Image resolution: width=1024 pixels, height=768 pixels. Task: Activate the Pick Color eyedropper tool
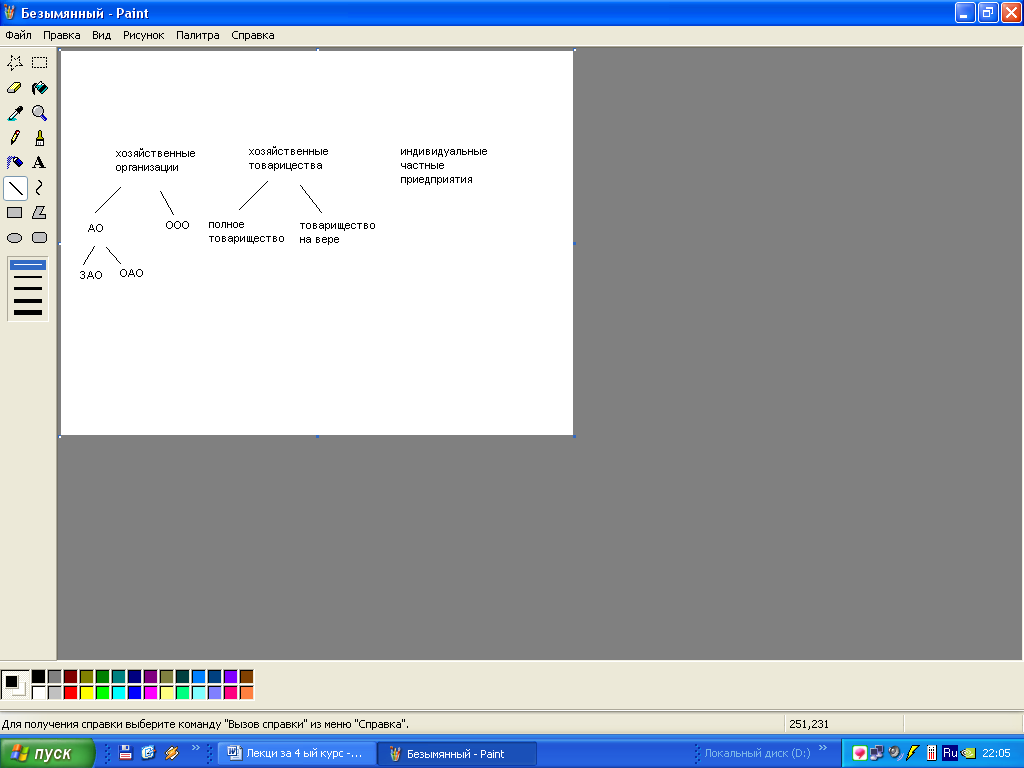15,113
